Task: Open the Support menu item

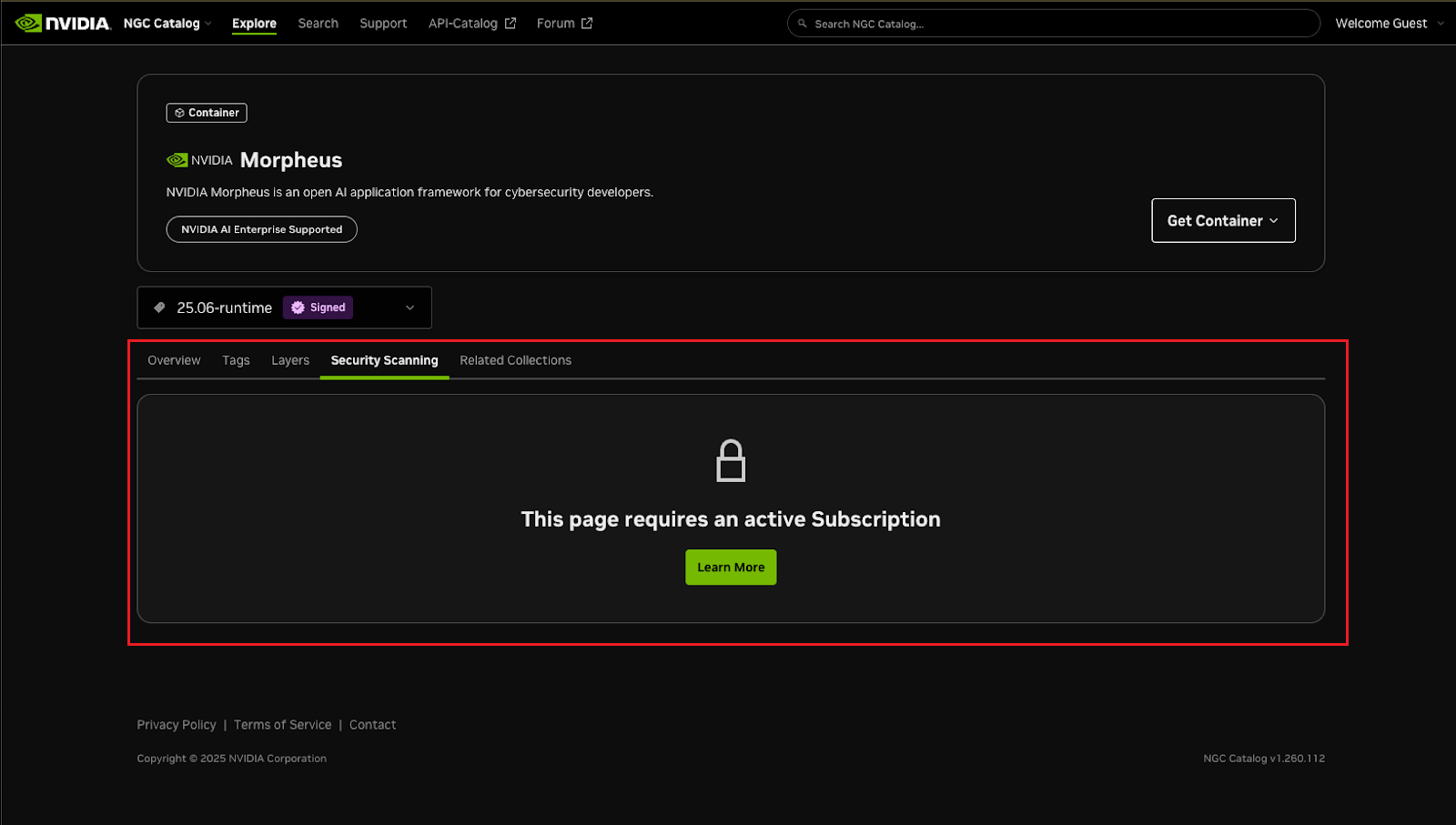Action: pos(383,24)
